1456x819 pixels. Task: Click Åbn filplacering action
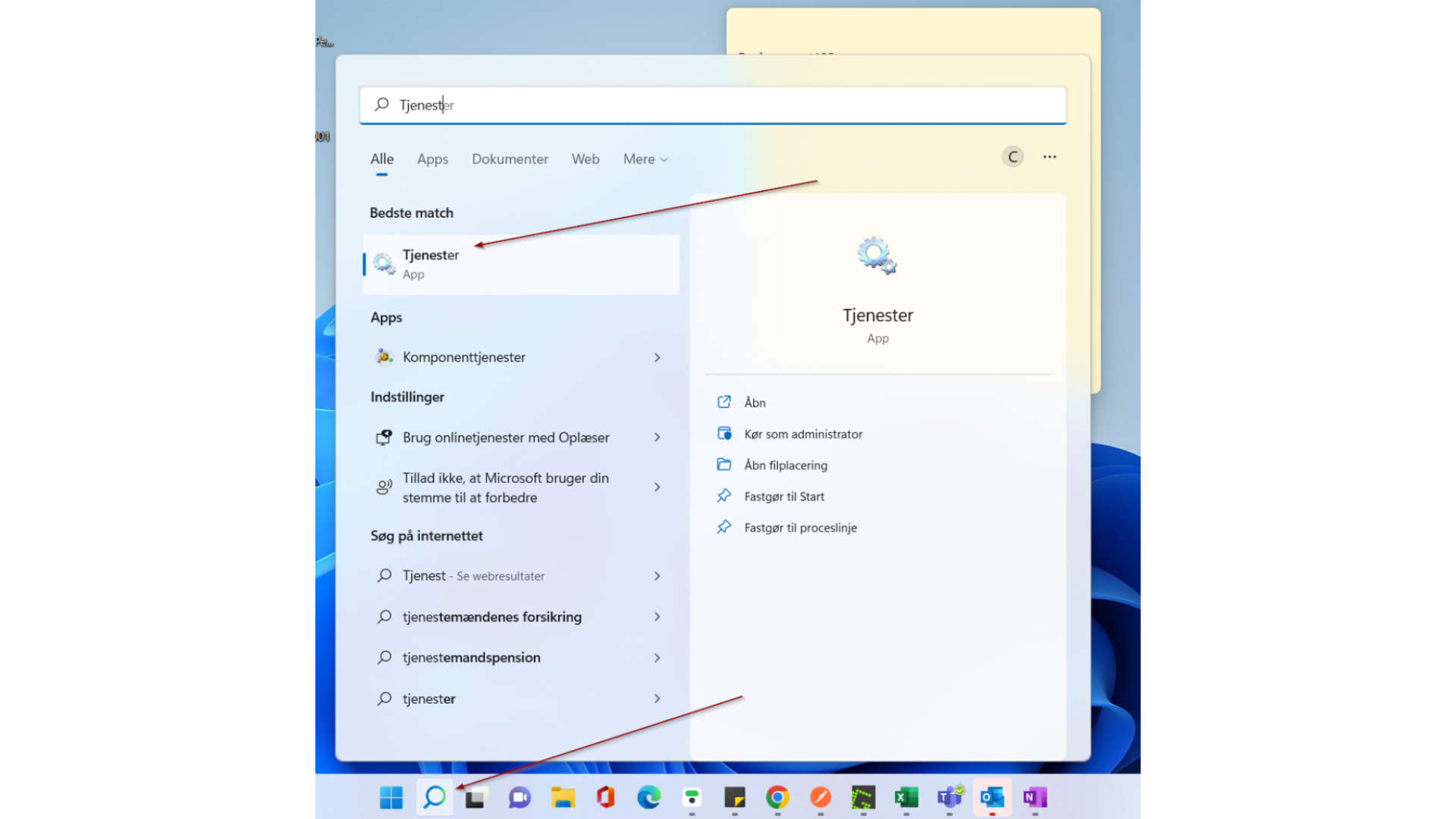(786, 465)
